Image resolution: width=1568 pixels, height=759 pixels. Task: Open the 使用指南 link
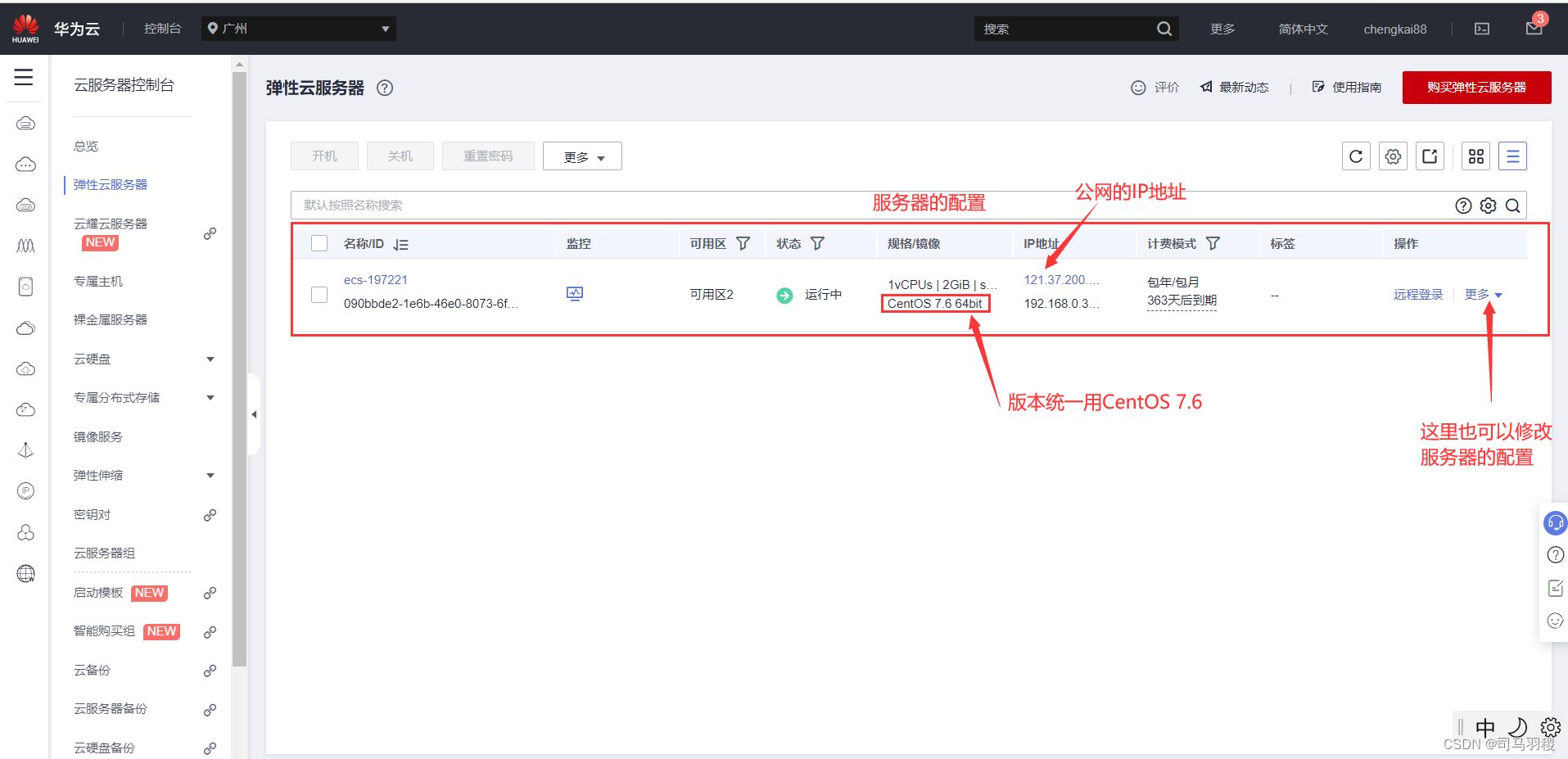click(x=1346, y=88)
